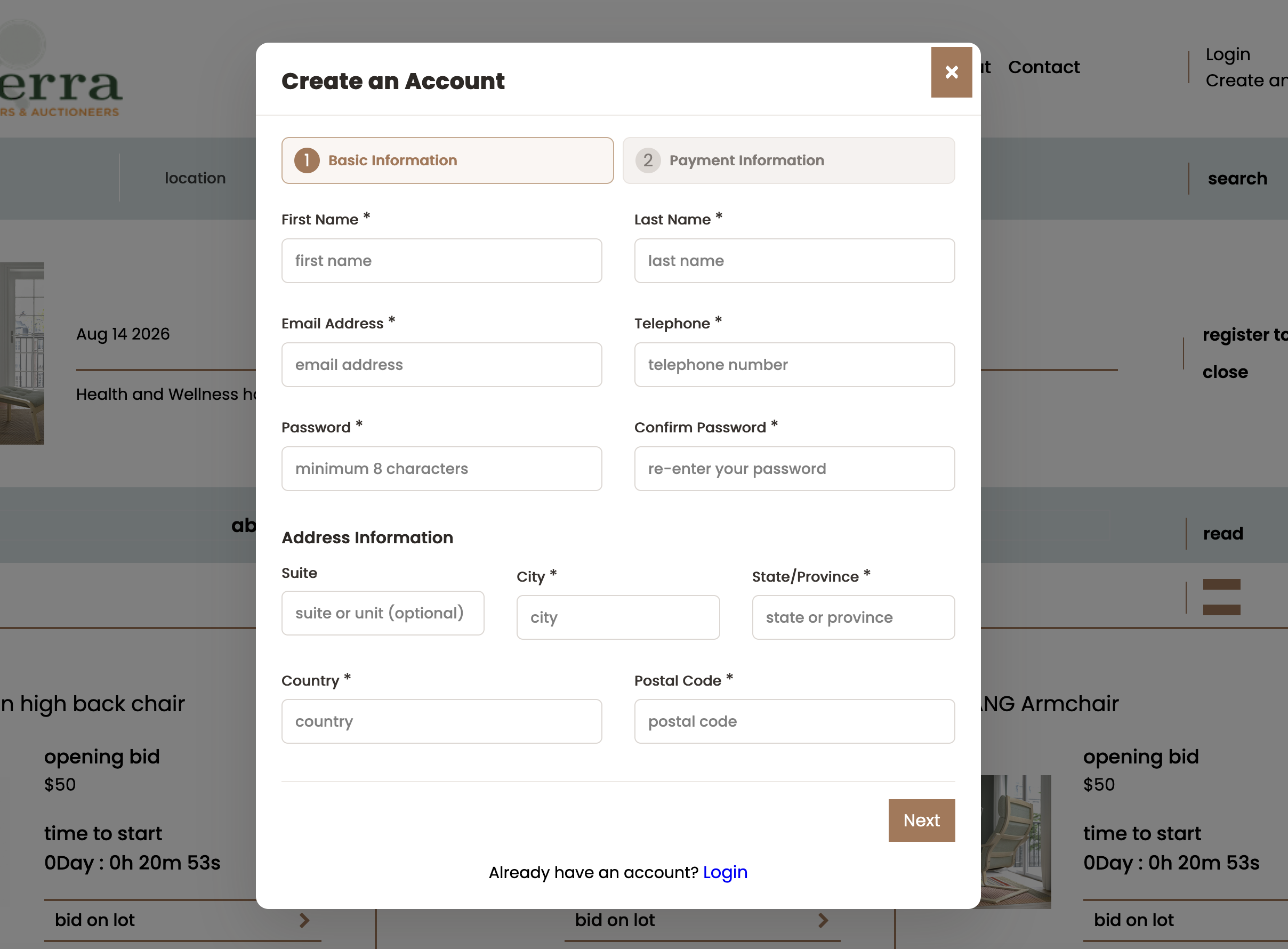
Task: Focus the City input field
Action: [618, 617]
